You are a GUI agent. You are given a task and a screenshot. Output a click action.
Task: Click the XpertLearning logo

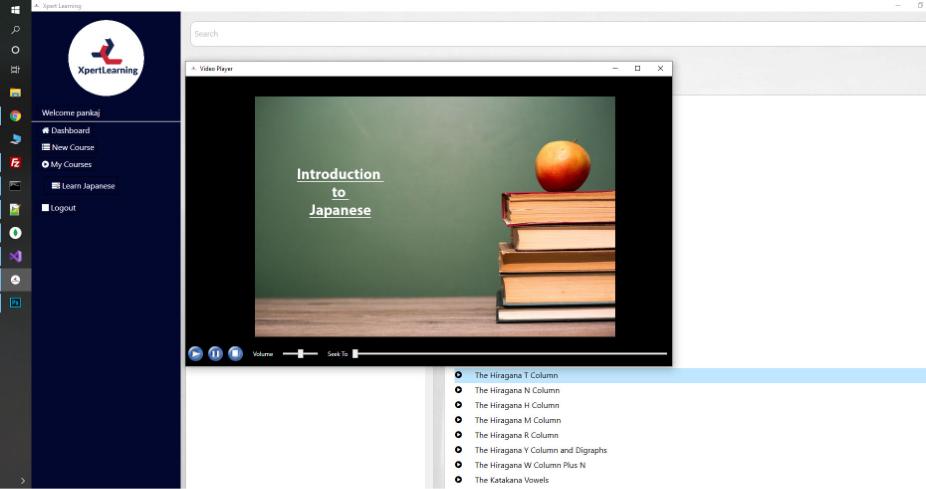click(106, 58)
